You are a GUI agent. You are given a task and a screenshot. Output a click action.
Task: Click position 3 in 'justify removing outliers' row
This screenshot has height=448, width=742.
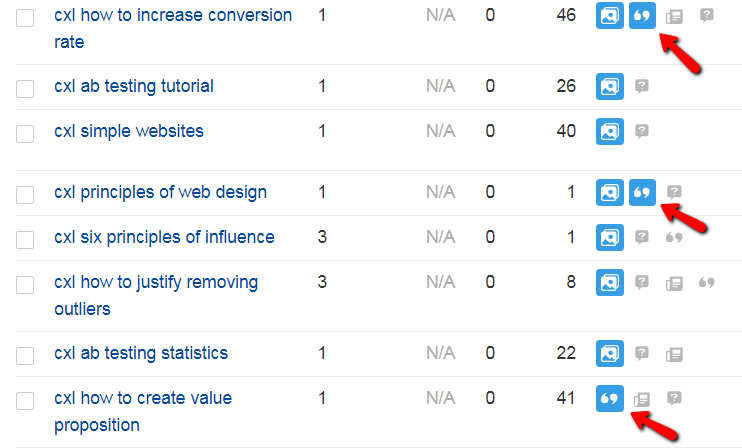[x=322, y=282]
